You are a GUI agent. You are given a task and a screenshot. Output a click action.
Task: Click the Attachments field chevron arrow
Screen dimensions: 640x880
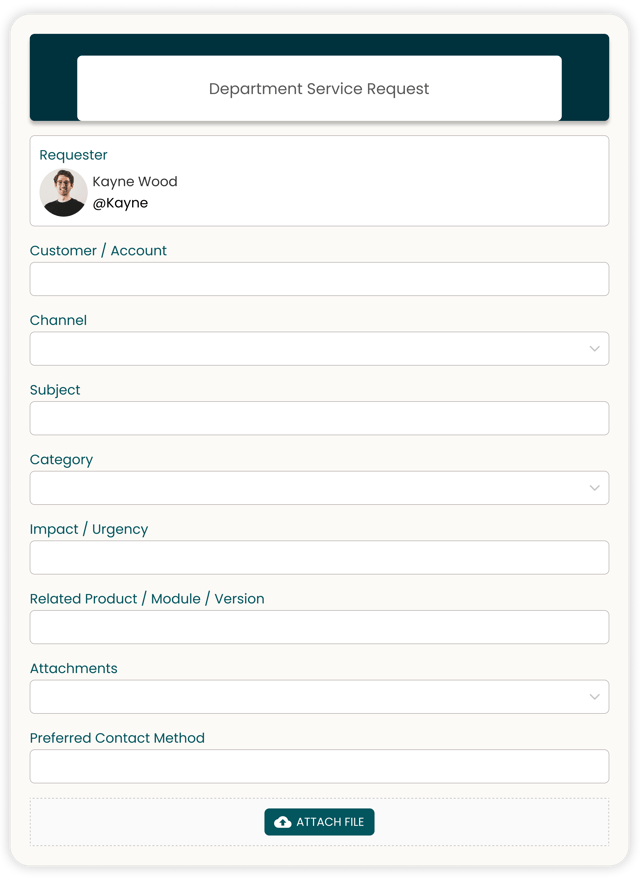click(x=594, y=697)
